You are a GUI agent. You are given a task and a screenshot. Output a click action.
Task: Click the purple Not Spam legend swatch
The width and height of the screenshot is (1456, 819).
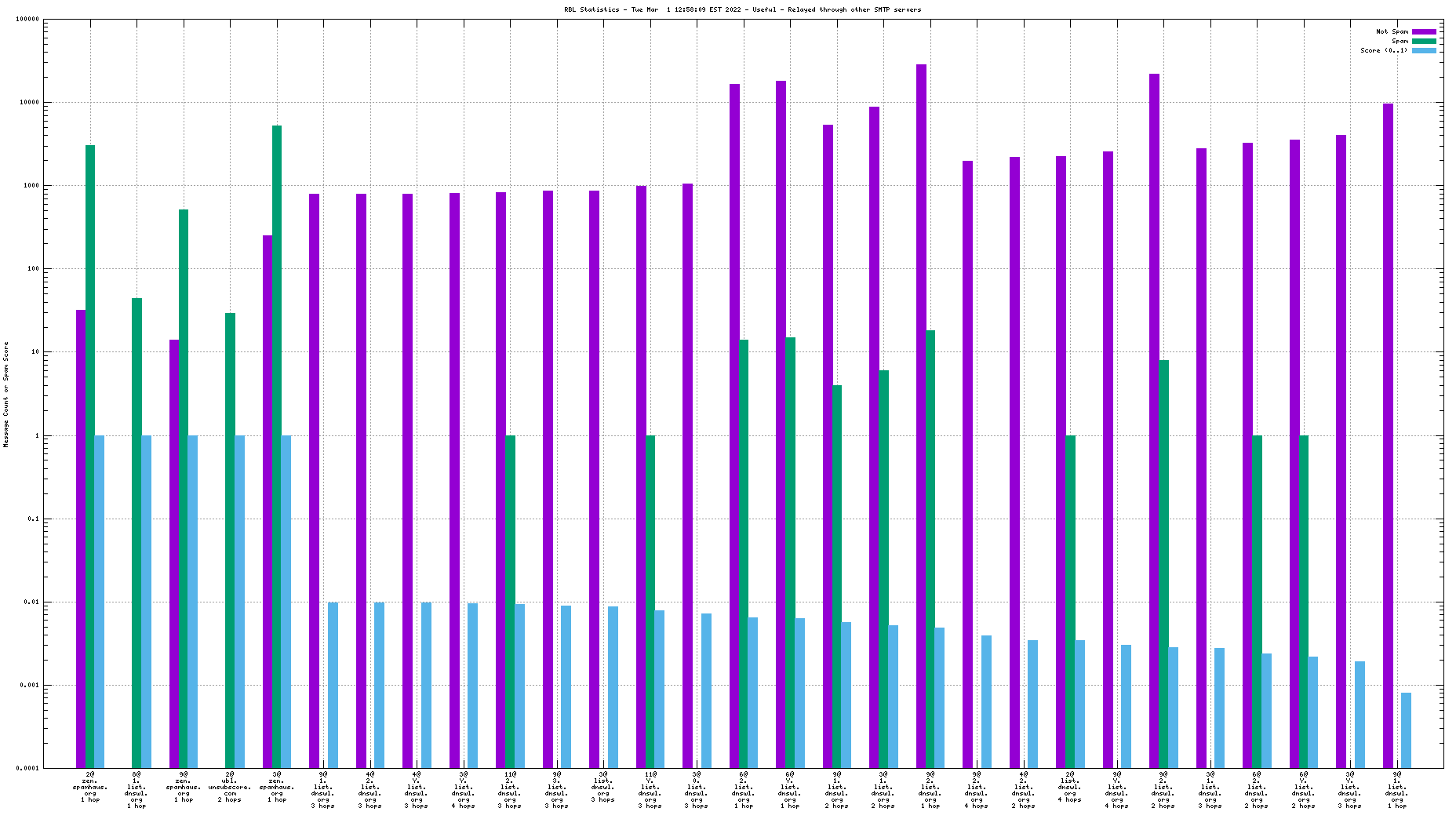click(x=1424, y=31)
